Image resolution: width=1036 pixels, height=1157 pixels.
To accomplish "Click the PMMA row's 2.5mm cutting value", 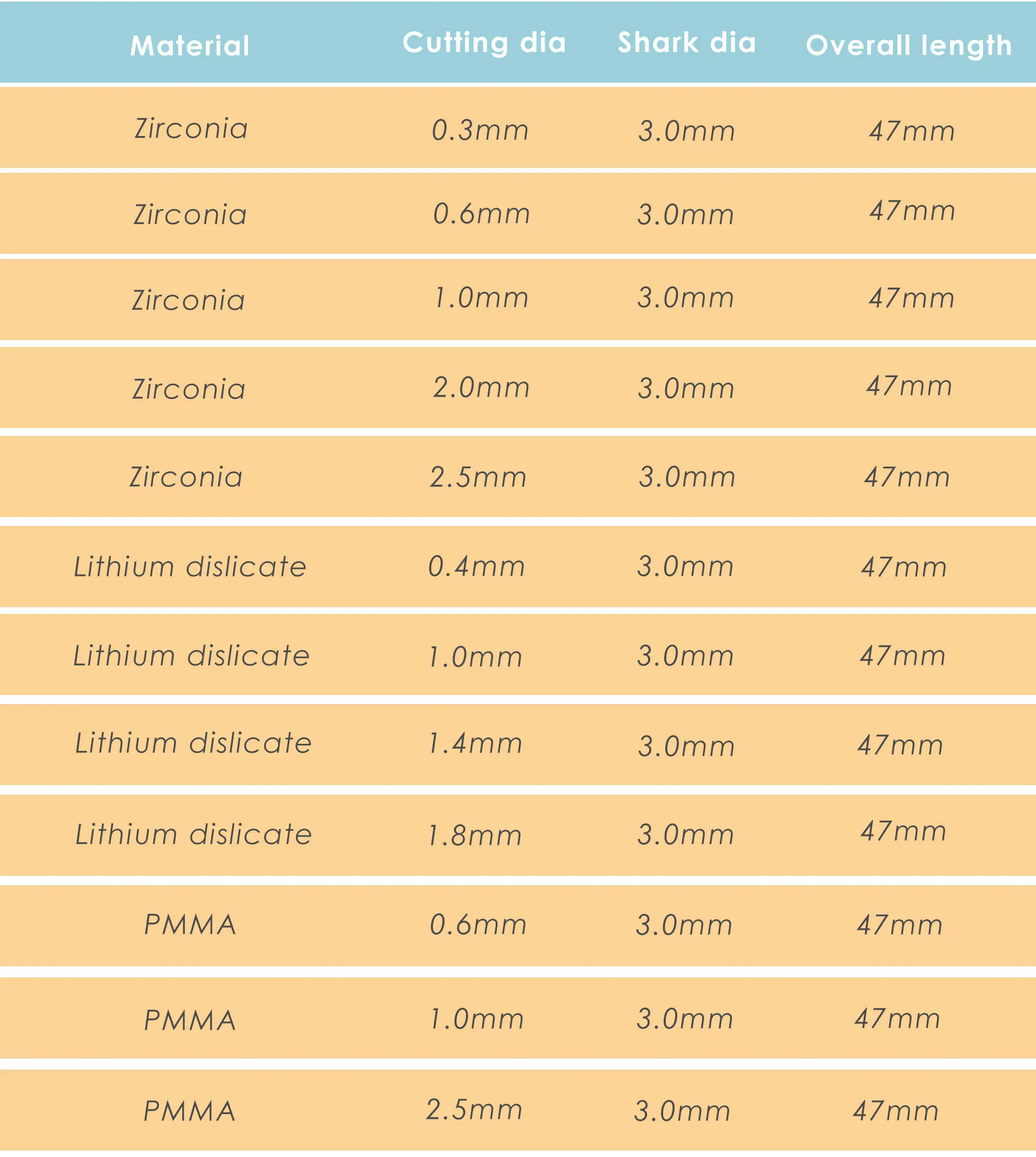I will (x=474, y=1109).
